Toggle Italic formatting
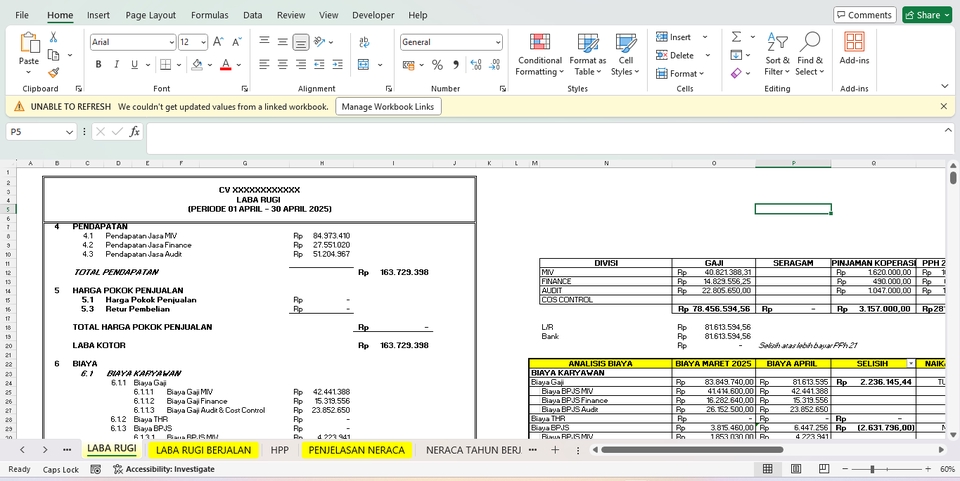The image size is (960, 481). [x=116, y=64]
